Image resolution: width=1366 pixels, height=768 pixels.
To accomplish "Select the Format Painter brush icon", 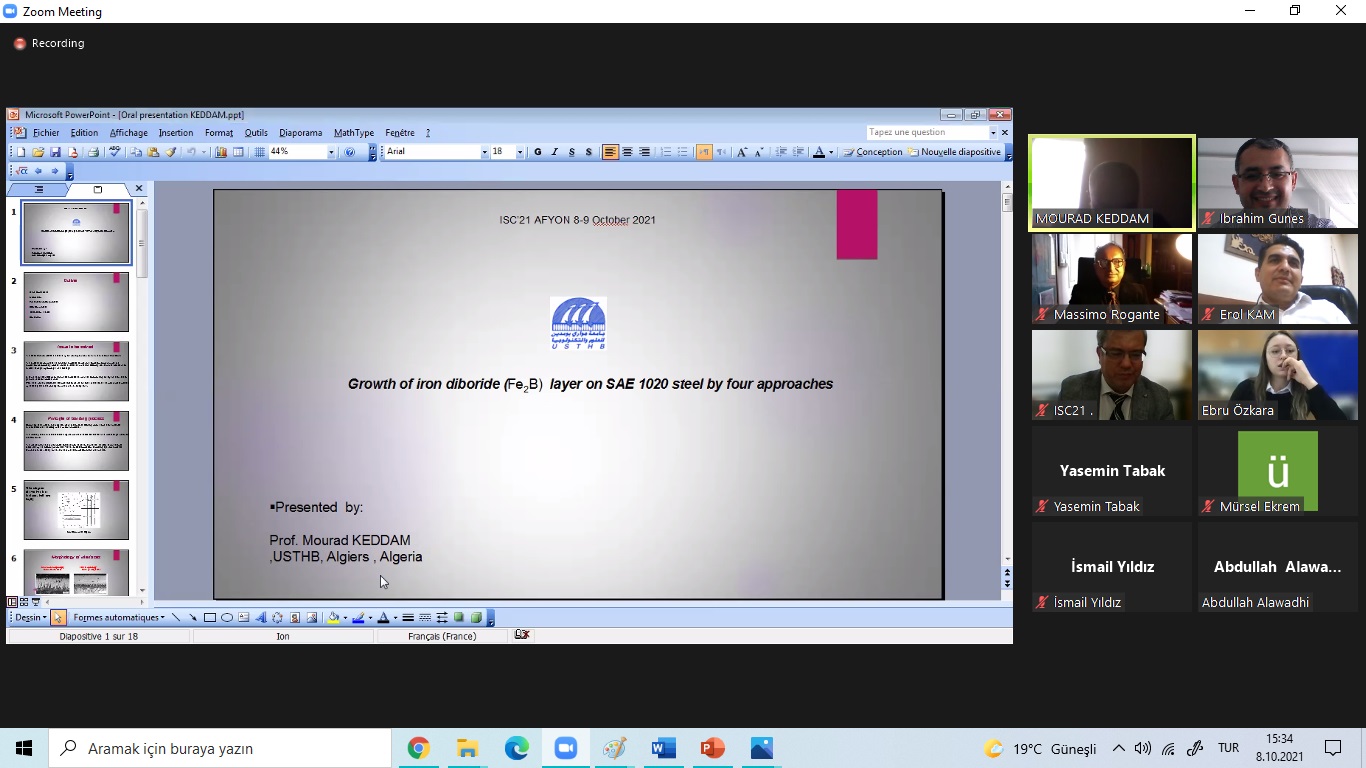I will coord(171,152).
